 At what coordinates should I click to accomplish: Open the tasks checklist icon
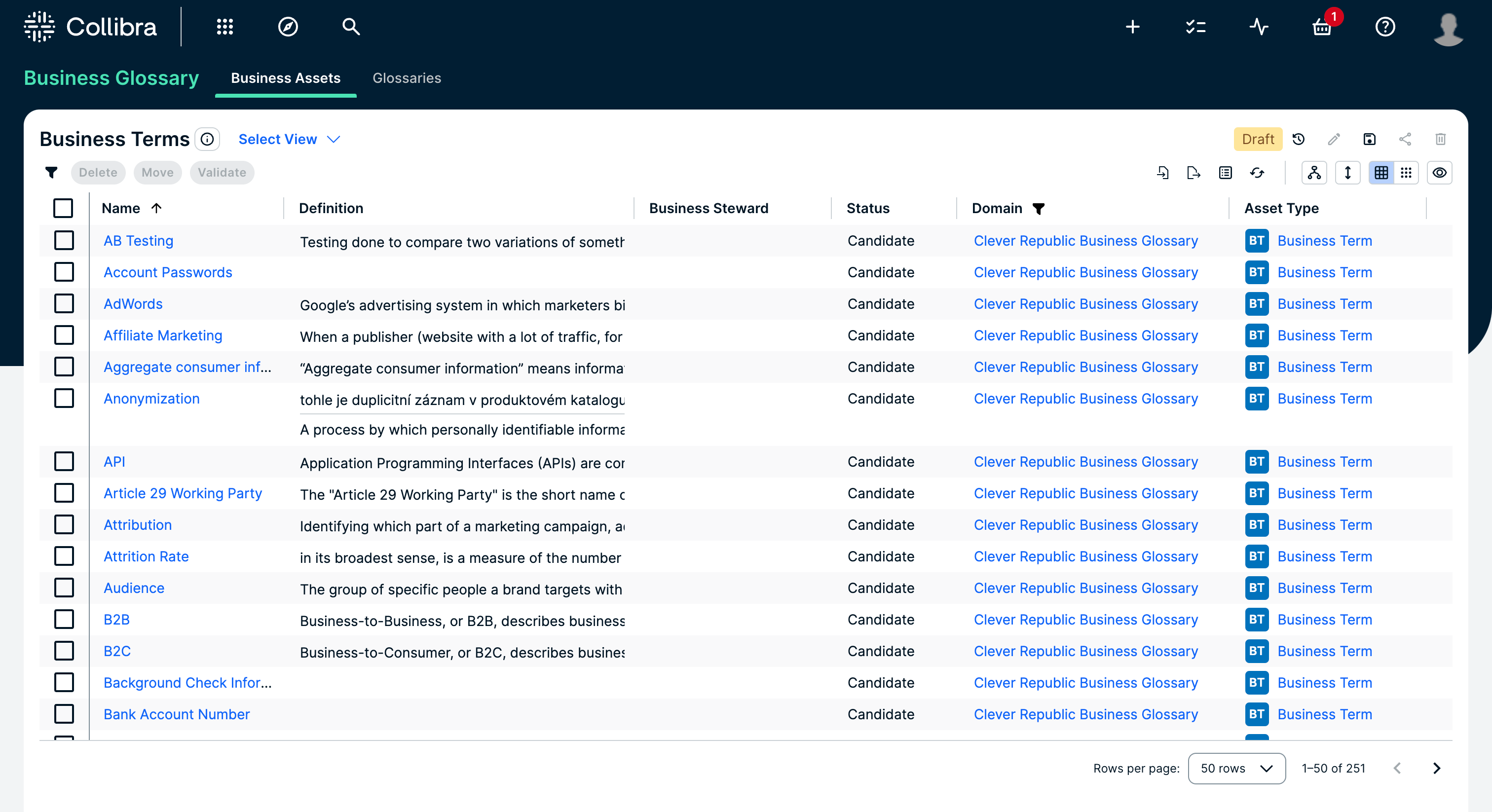[x=1195, y=27]
